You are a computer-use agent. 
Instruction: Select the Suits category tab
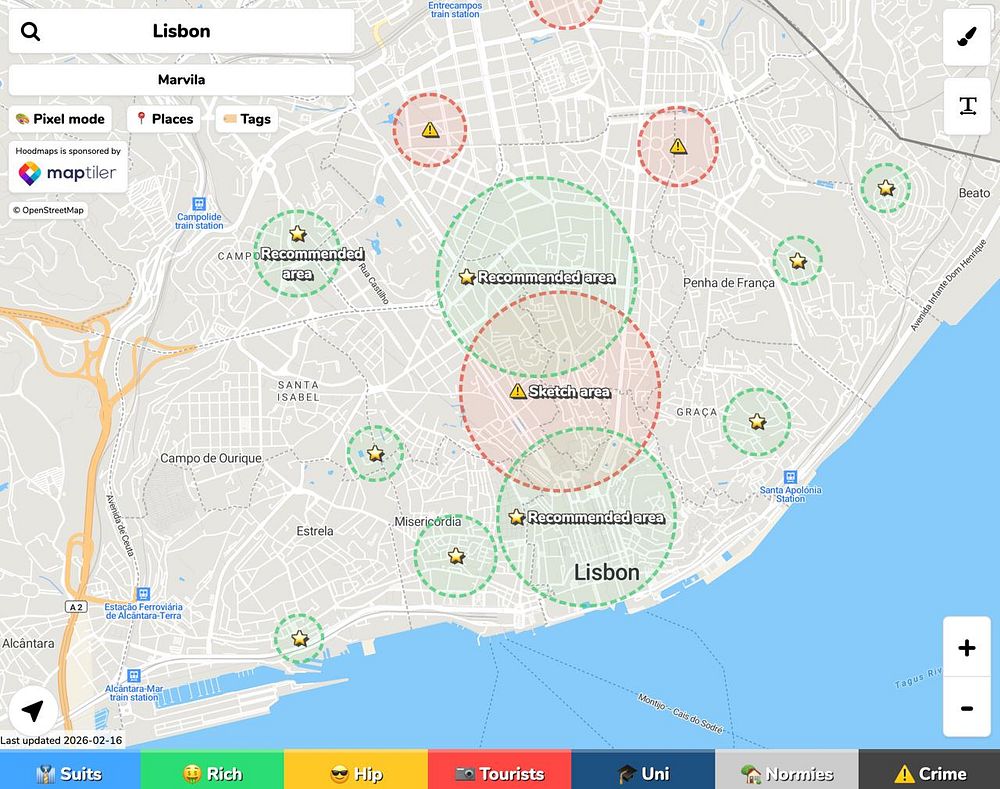70,774
